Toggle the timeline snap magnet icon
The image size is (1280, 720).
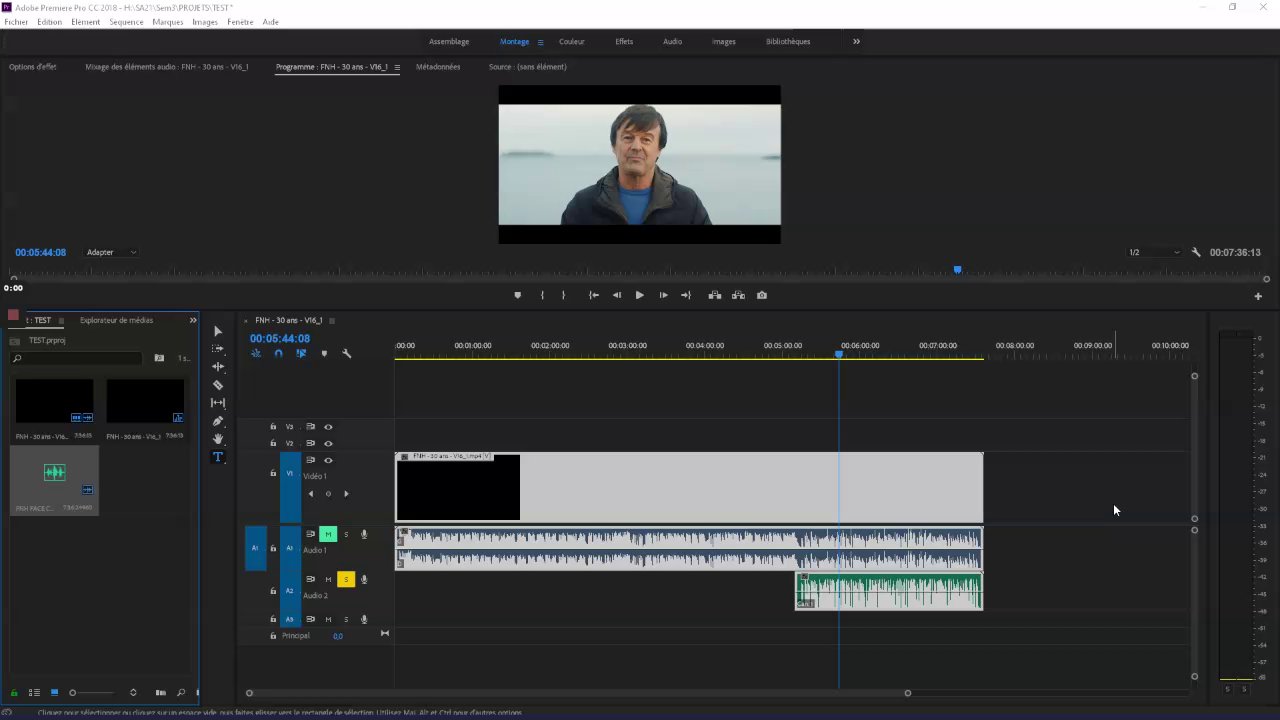pos(278,353)
